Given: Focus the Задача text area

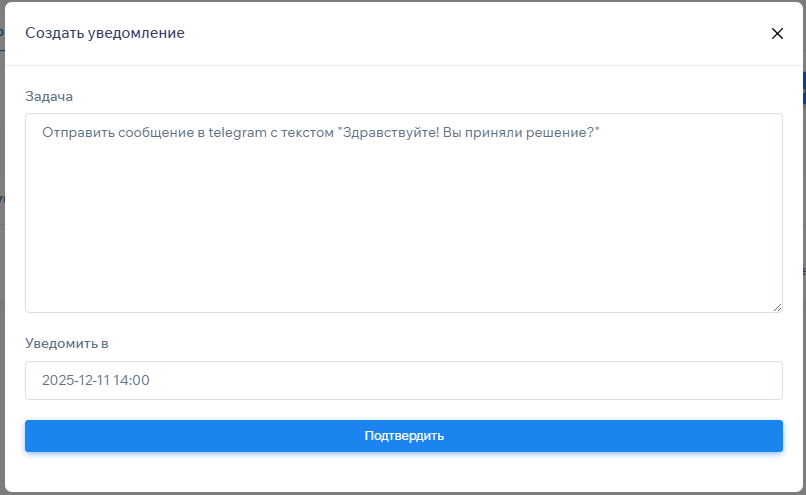Looking at the screenshot, I should [403, 230].
